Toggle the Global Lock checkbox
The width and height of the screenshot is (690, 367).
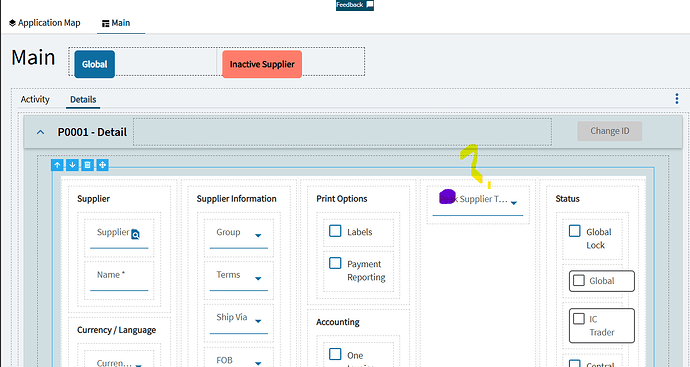click(575, 231)
